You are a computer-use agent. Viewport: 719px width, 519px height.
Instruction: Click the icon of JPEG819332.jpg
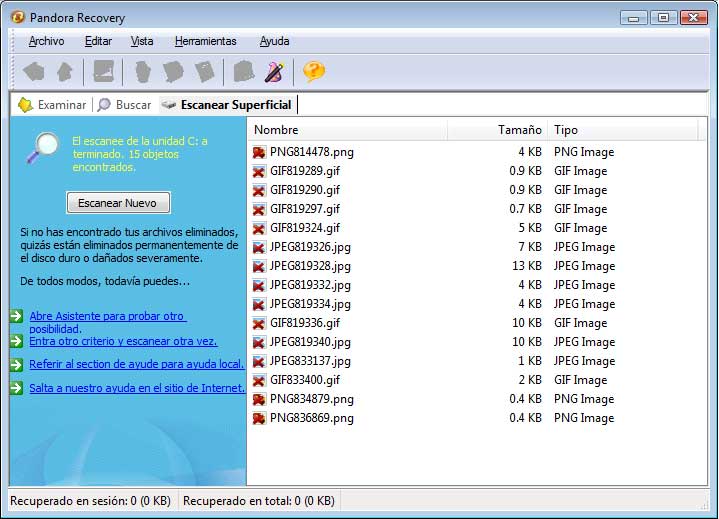tap(259, 286)
